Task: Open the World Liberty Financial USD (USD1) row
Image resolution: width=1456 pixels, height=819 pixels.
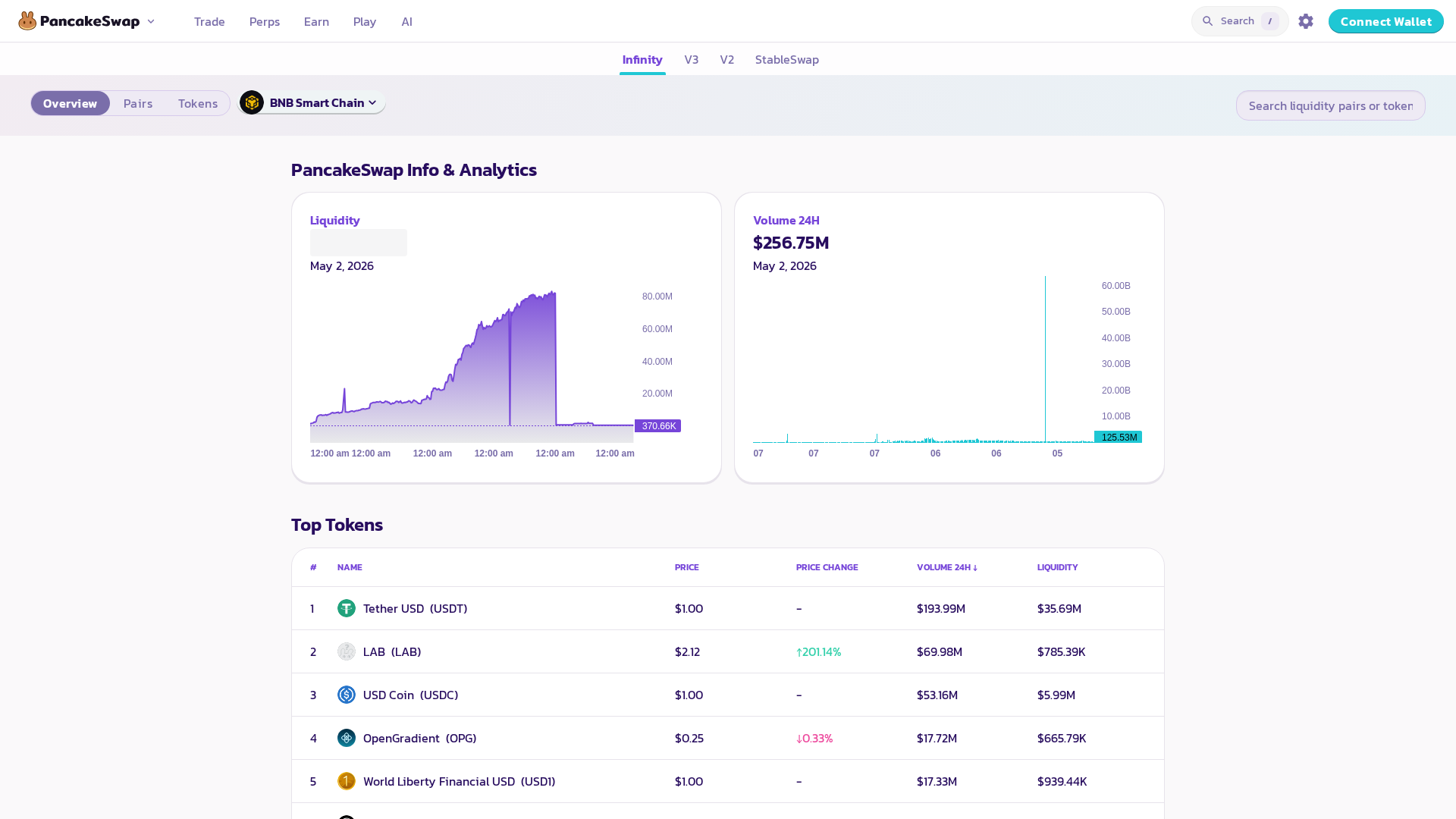Action: point(728,781)
